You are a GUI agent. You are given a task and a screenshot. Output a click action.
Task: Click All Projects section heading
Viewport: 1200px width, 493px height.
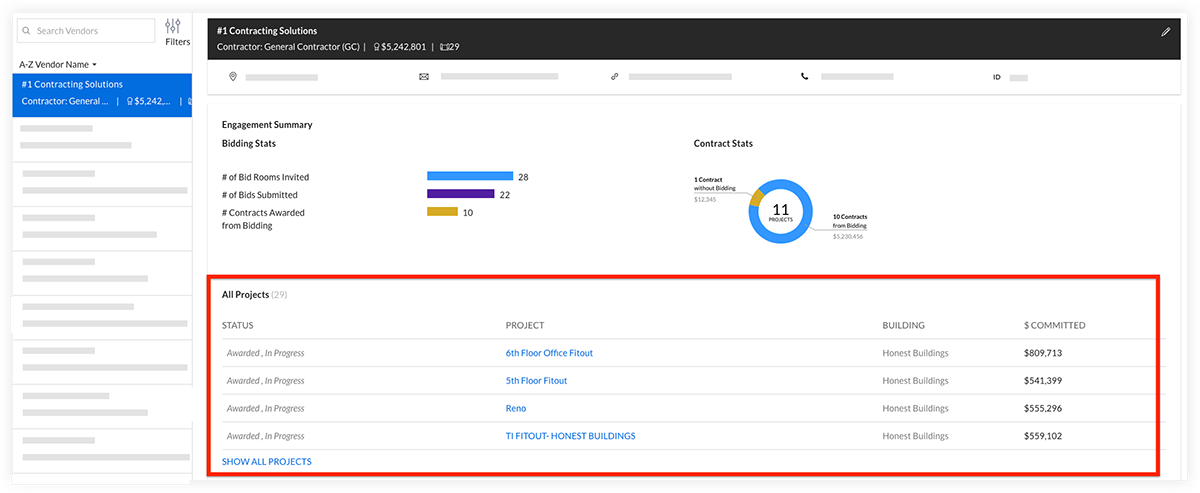pos(245,295)
